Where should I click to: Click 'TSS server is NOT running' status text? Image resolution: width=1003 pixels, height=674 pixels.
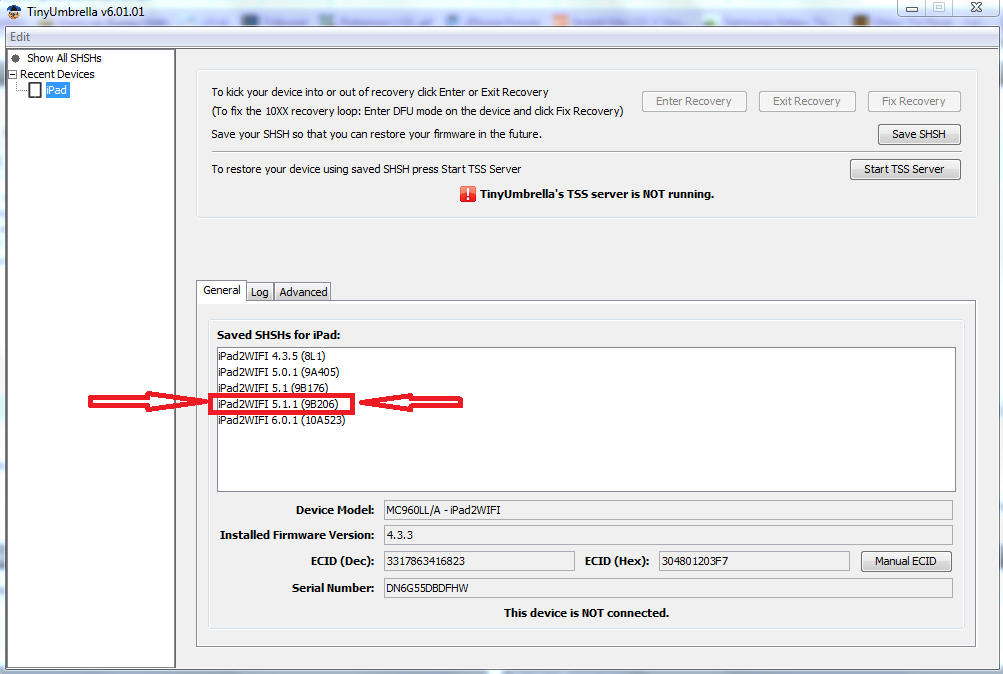point(597,194)
